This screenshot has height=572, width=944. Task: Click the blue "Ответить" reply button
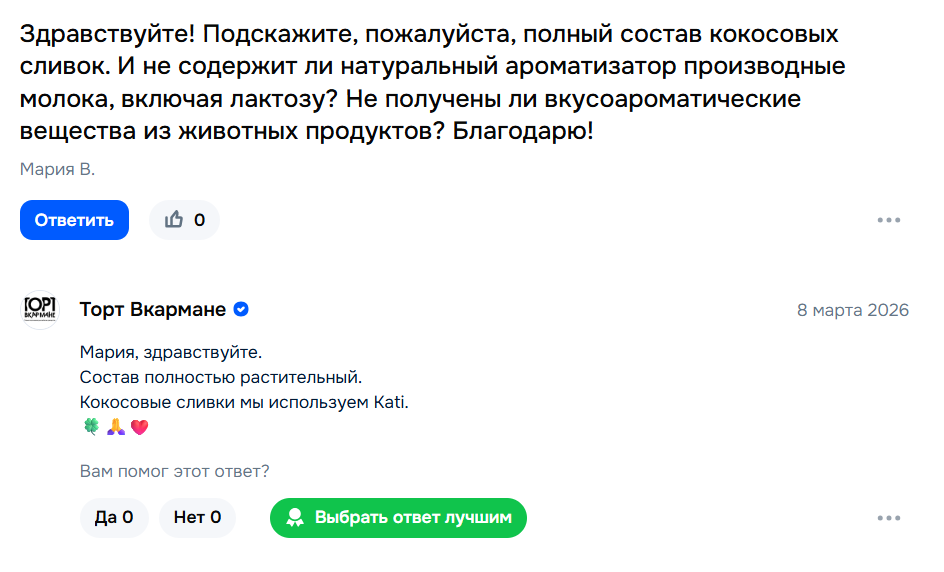point(74,220)
